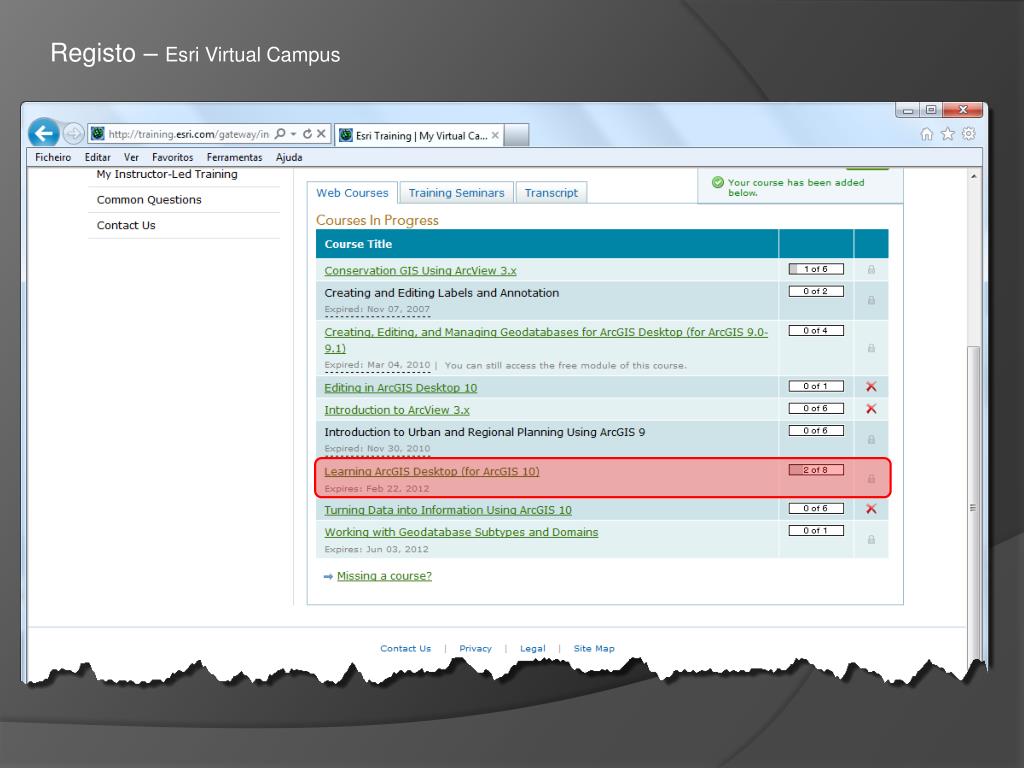The height and width of the screenshot is (768, 1024).
Task: Click the 1 of 6 progress bar
Action: pos(816,269)
